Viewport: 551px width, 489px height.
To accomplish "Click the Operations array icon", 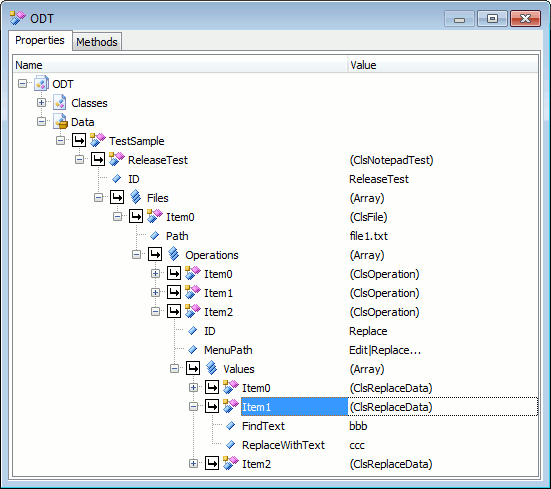I will click(173, 254).
